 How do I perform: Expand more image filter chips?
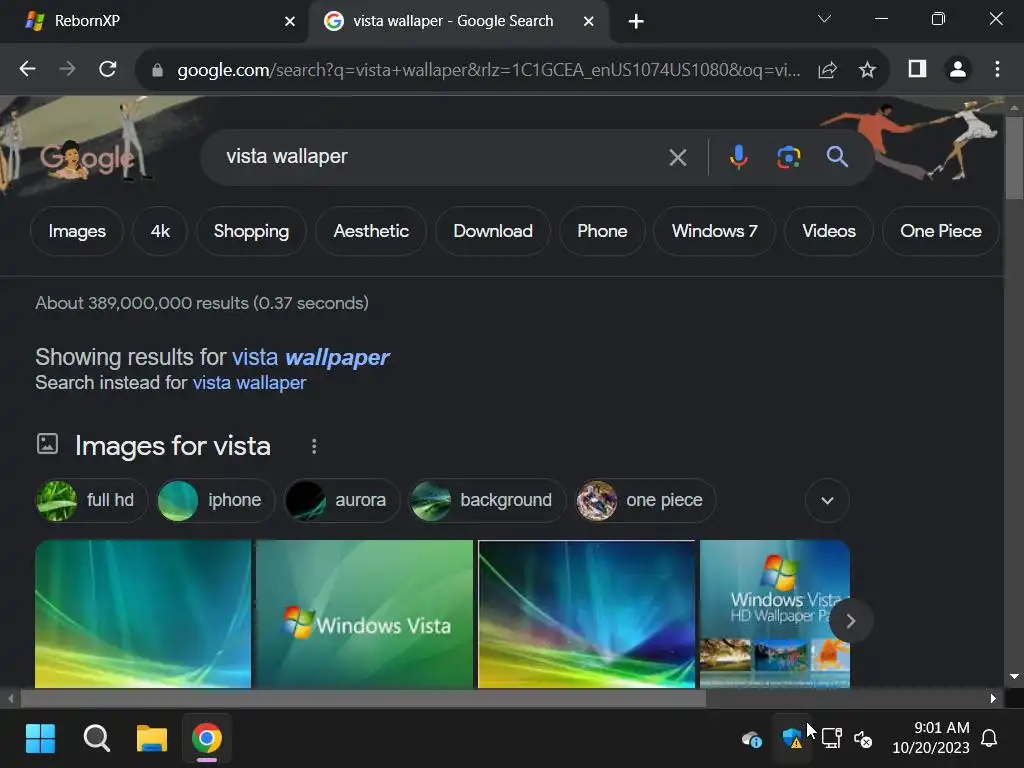click(x=827, y=501)
